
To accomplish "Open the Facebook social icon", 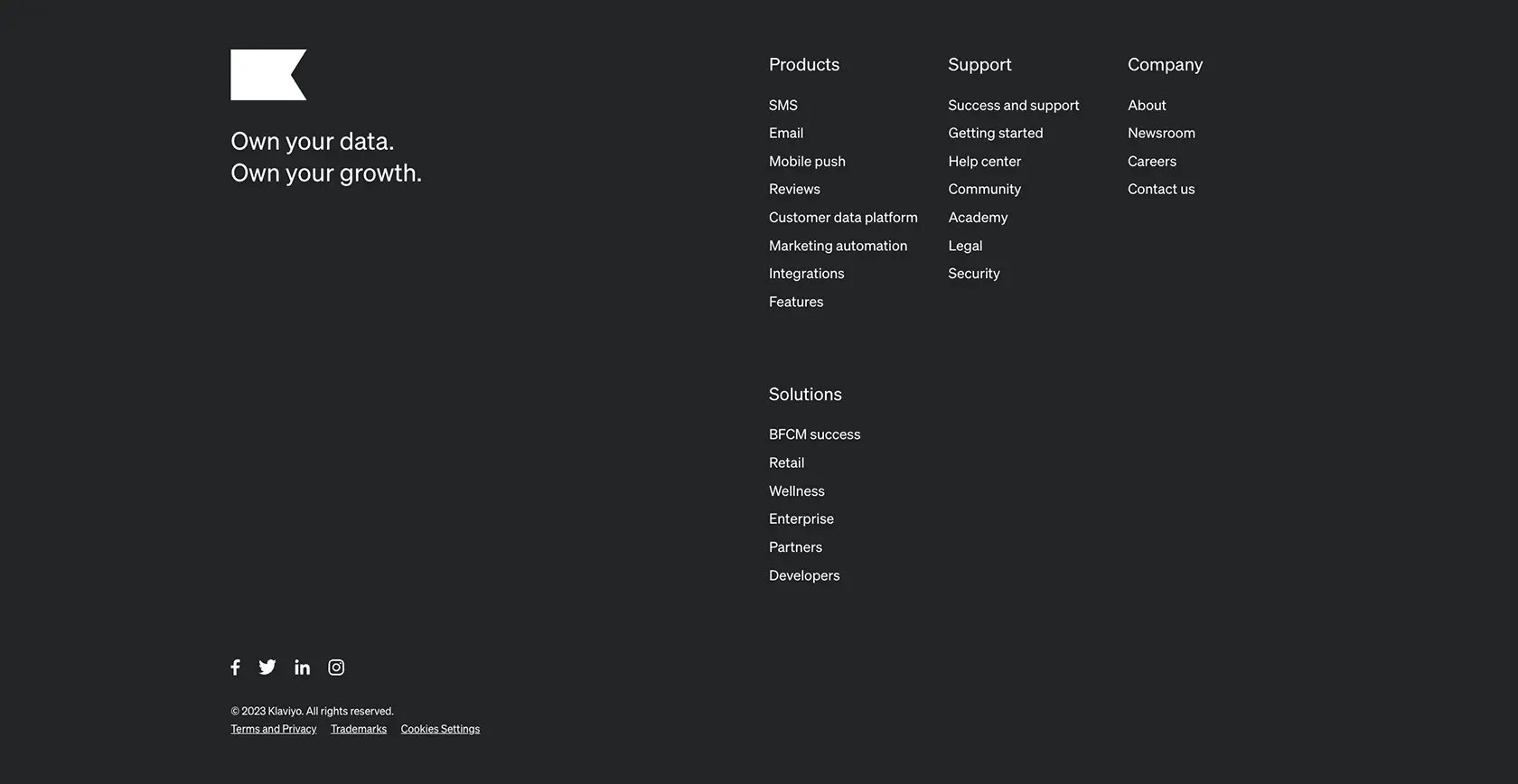I will [x=235, y=667].
